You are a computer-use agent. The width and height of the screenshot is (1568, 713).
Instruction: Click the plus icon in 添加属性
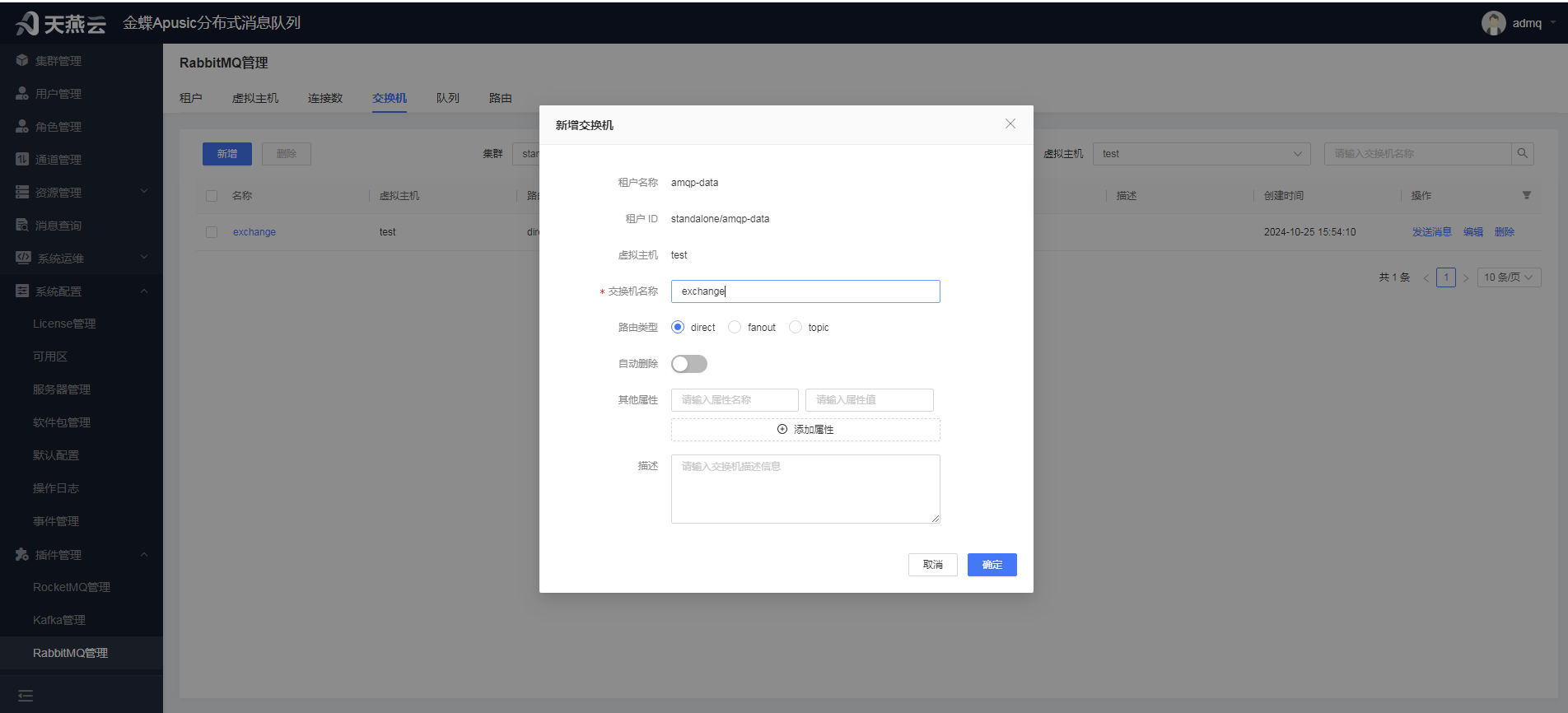coord(782,429)
